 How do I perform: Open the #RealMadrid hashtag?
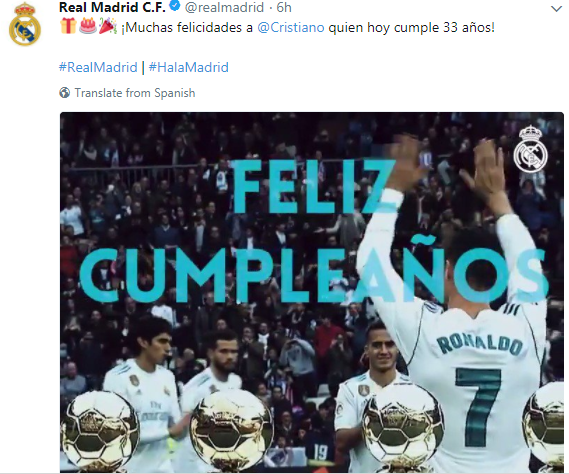point(98,68)
